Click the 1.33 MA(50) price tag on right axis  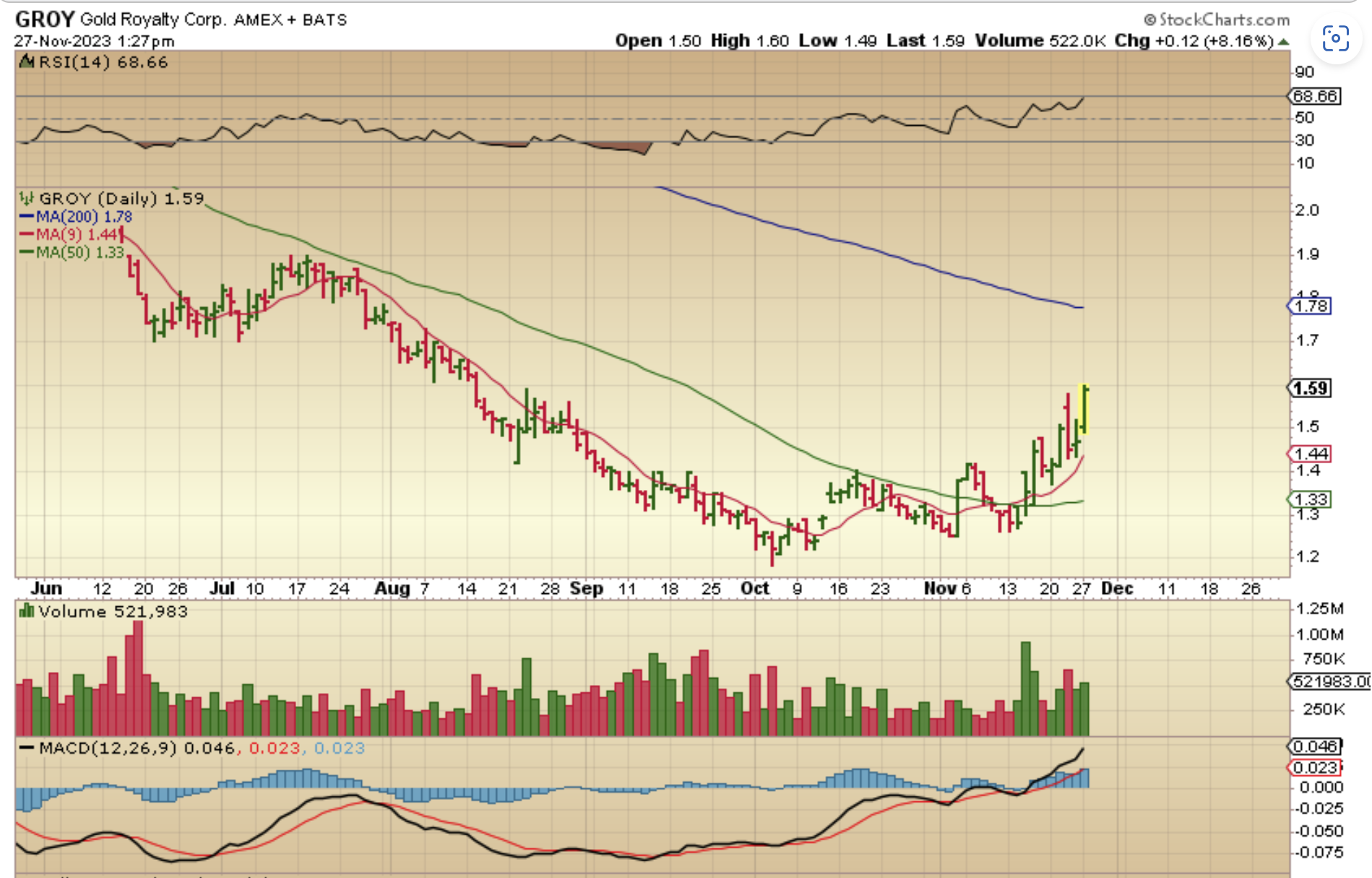click(x=1310, y=499)
